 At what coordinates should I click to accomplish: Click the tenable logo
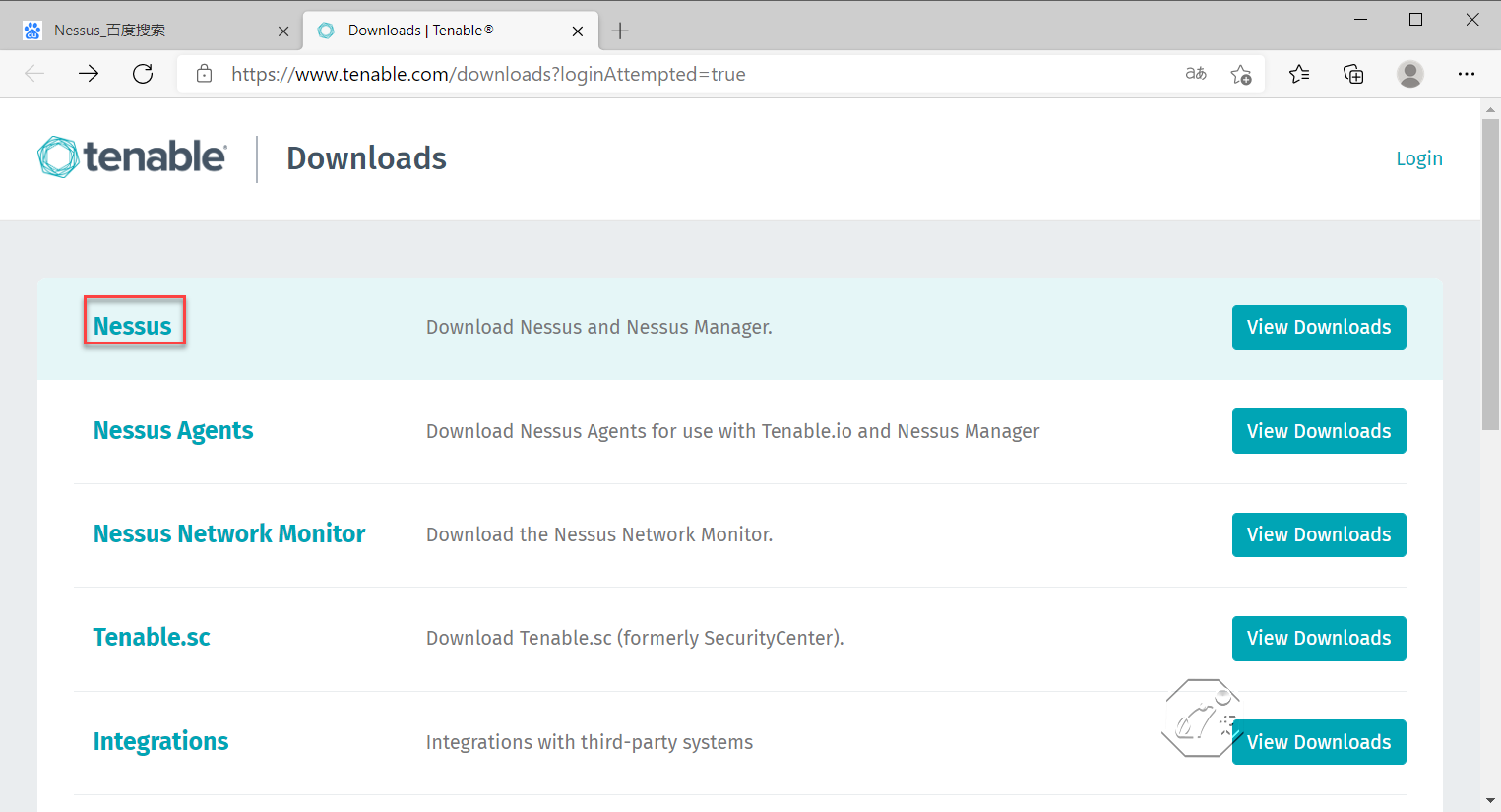click(x=132, y=157)
